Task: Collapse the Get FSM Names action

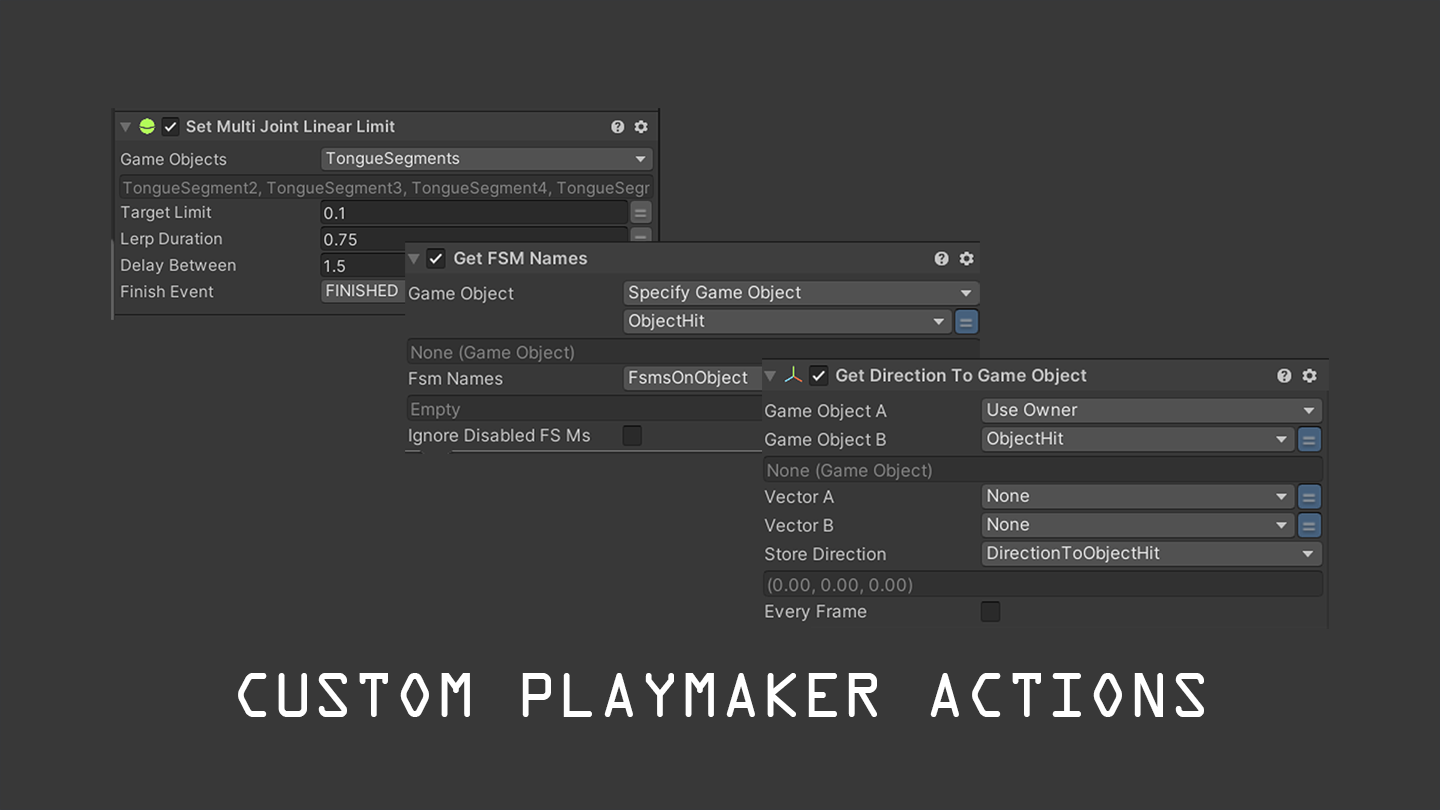Action: (x=414, y=259)
